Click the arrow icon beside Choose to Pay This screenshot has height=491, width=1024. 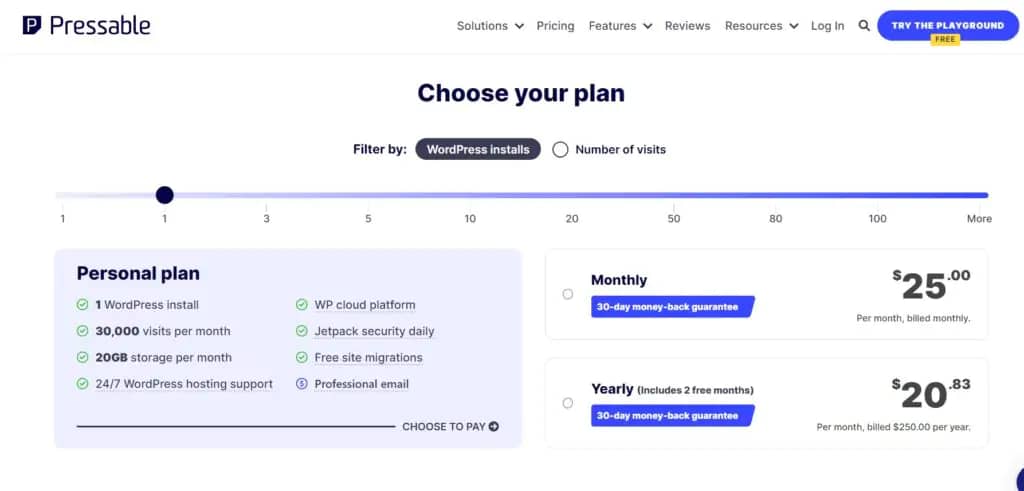point(494,426)
